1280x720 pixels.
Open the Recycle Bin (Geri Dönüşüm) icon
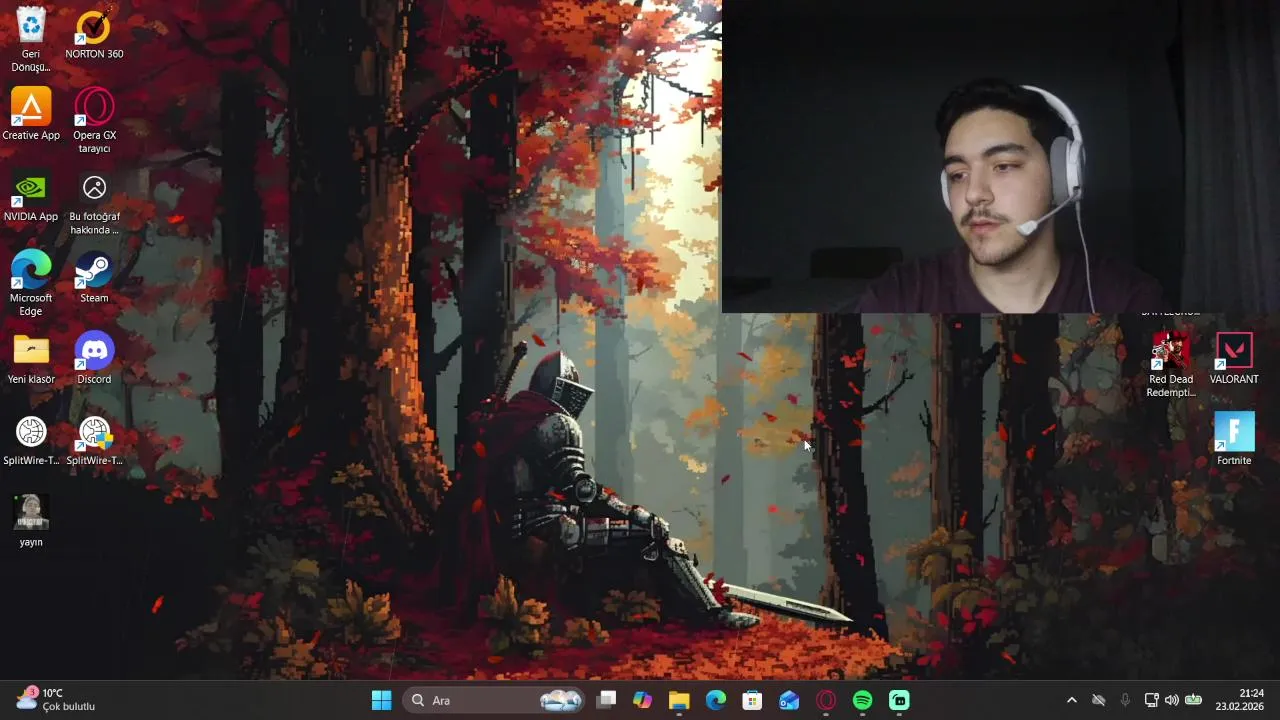[x=31, y=38]
